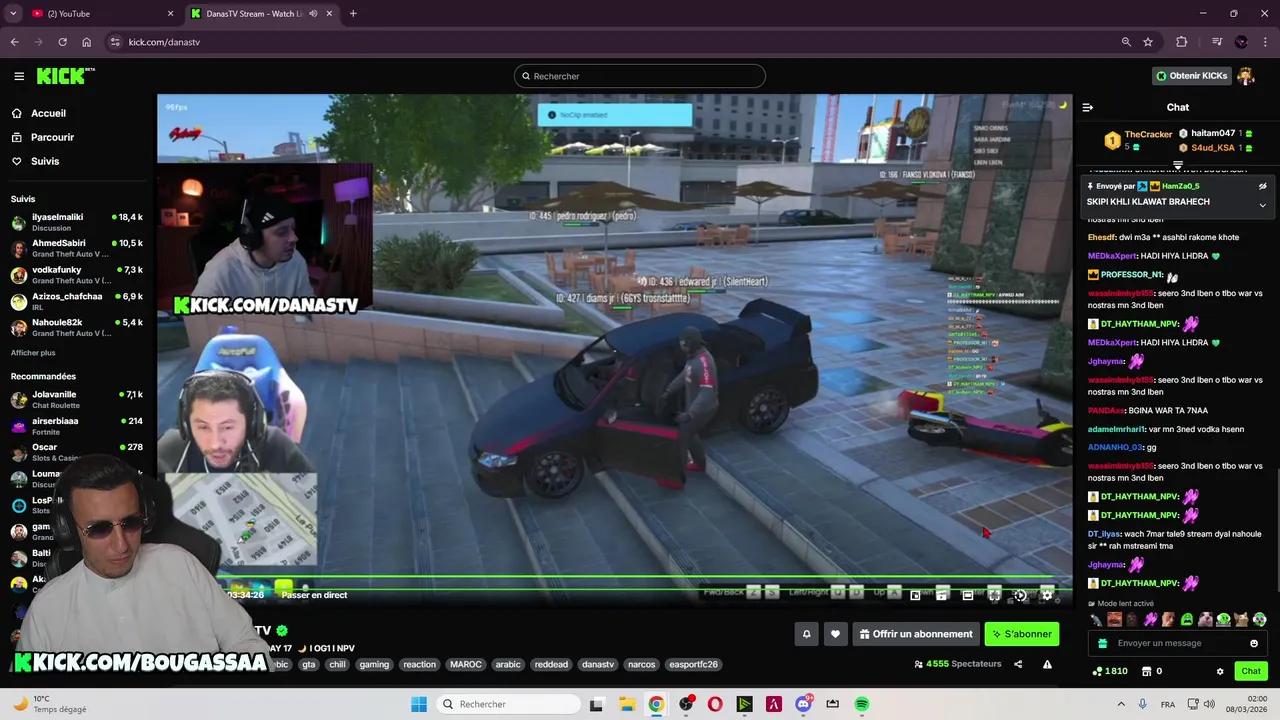1280x720 pixels.
Task: Click the Rechercher search field on Kick
Action: tap(640, 76)
